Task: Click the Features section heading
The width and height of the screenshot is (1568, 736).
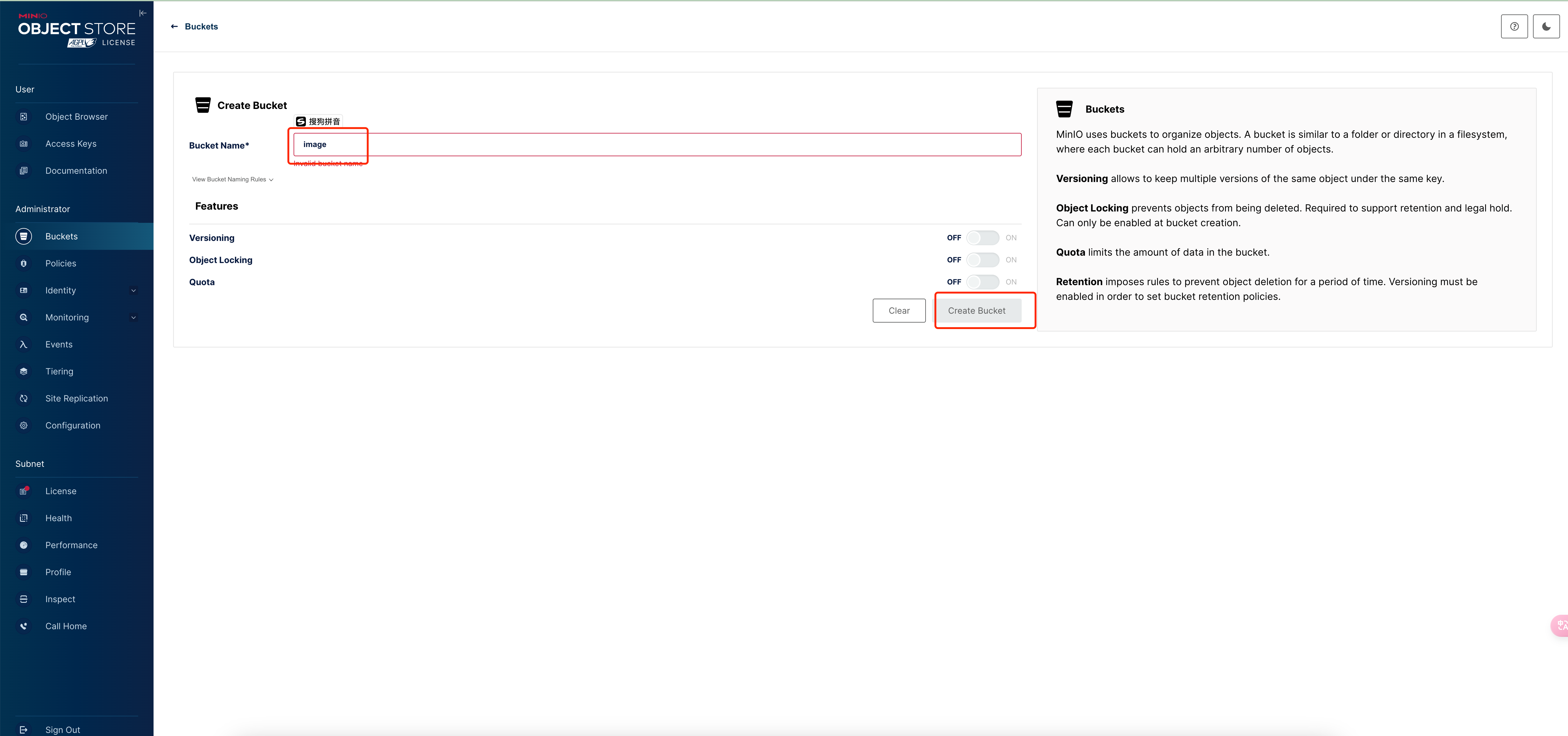Action: [217, 206]
